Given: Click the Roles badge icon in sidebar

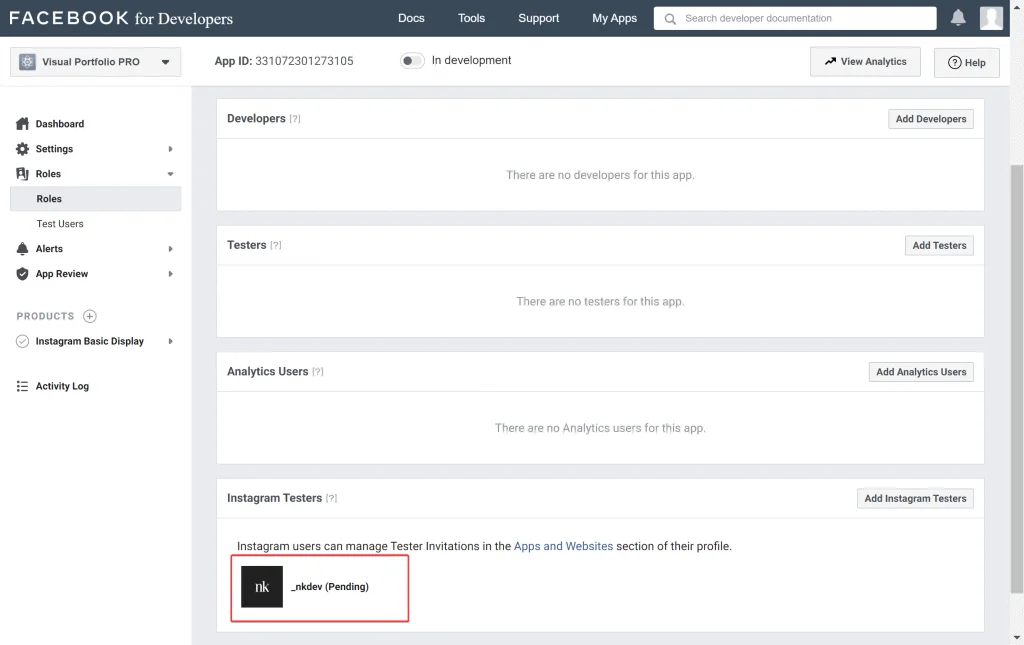Looking at the screenshot, I should [x=22, y=174].
